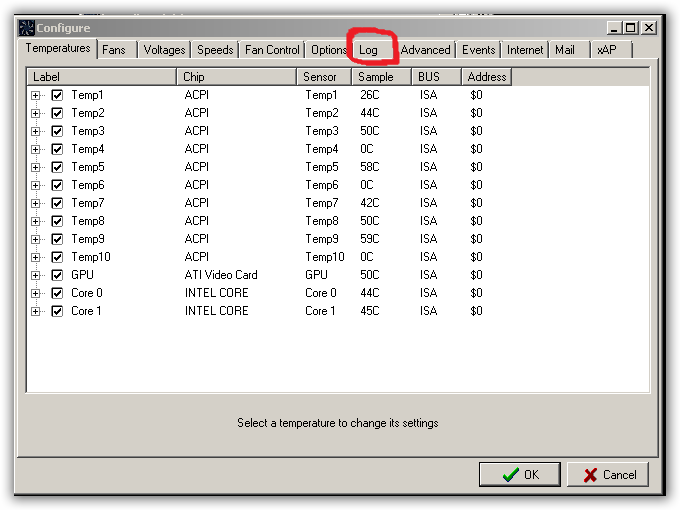The image size is (680, 510).
Task: Expand the Core 1 tree node
Action: 36,311
